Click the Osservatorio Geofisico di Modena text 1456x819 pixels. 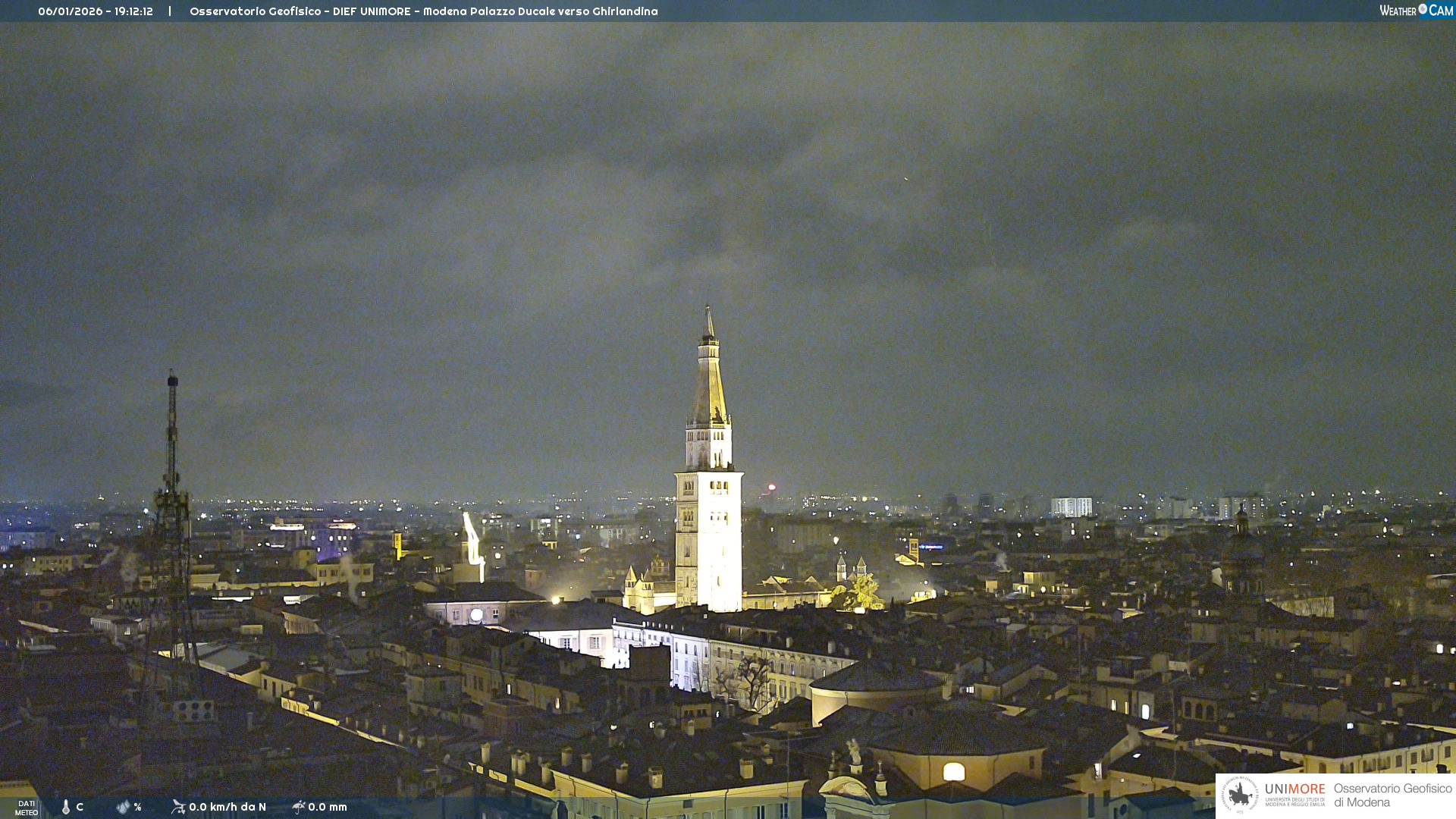click(1392, 795)
